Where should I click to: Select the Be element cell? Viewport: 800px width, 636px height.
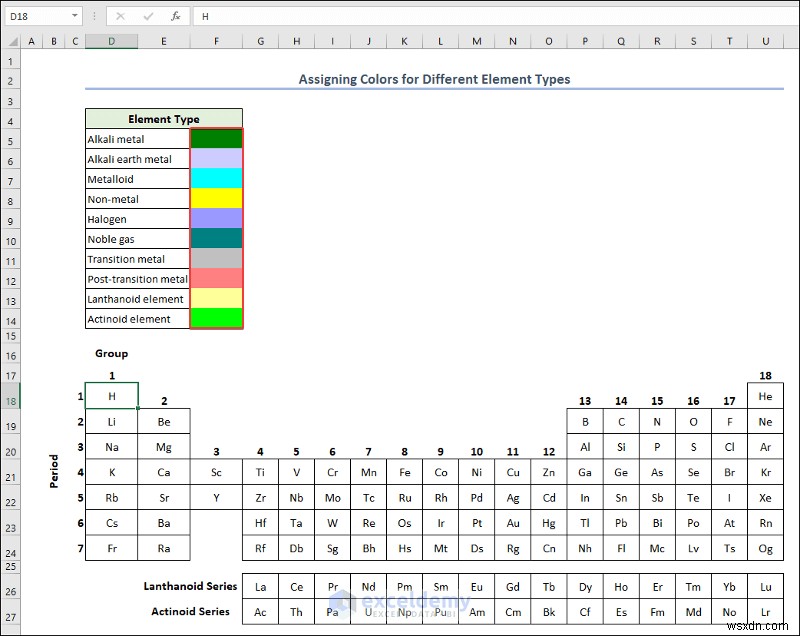(164, 422)
